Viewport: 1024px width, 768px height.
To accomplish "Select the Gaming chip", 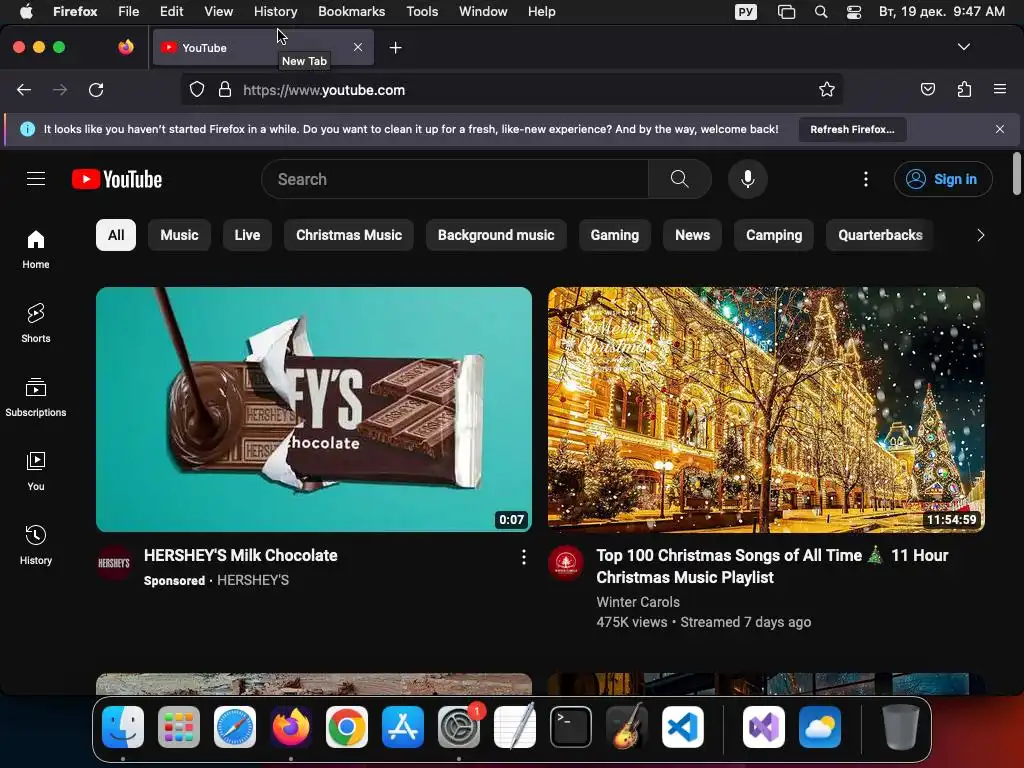I will coord(615,235).
